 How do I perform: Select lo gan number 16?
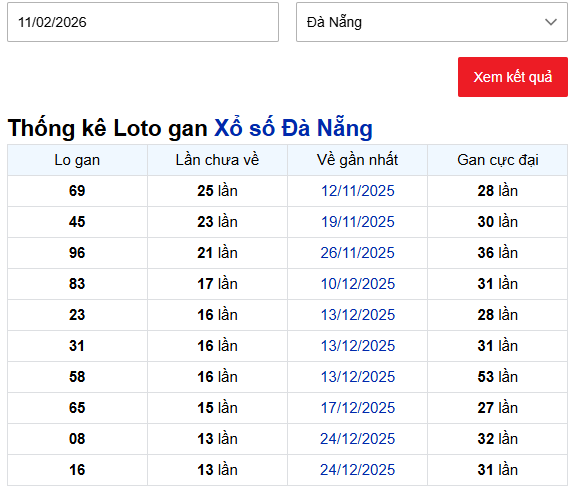pos(77,470)
